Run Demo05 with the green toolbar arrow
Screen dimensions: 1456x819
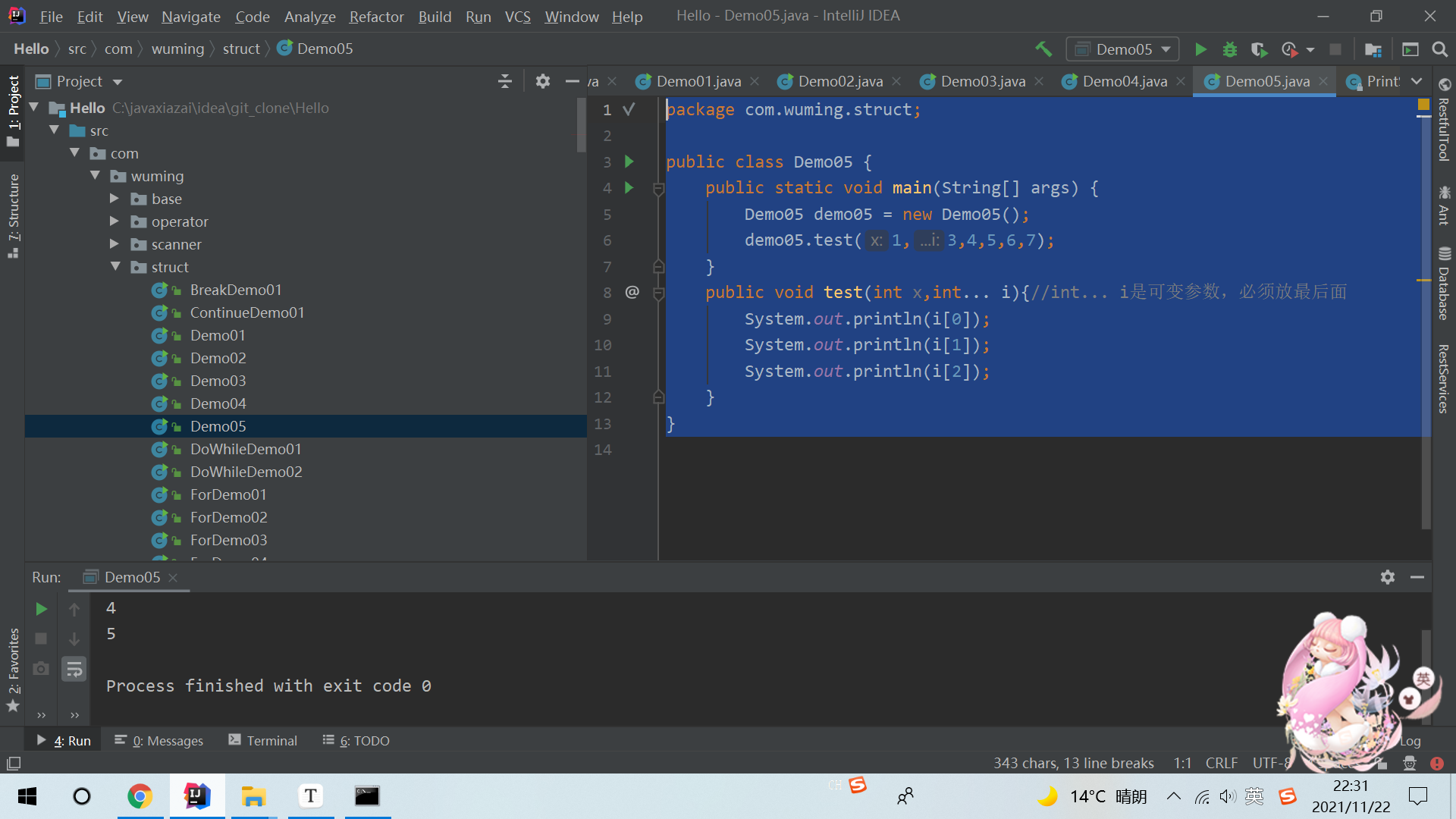(1200, 49)
